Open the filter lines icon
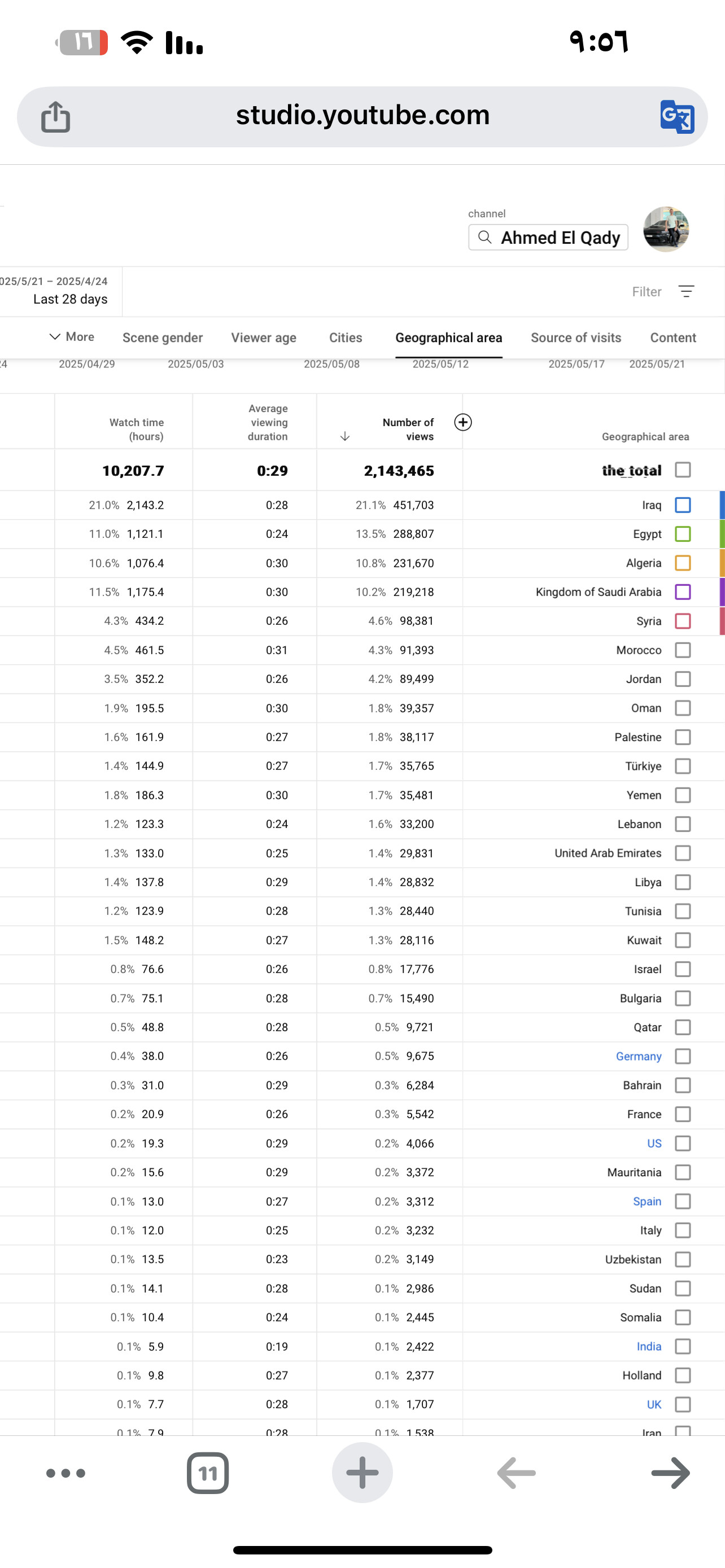Viewport: 725px width, 1568px height. click(x=686, y=292)
